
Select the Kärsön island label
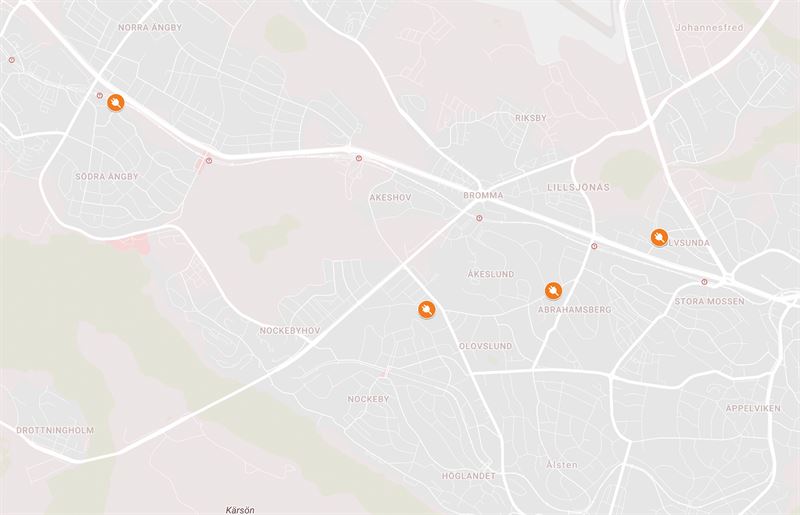(x=240, y=510)
